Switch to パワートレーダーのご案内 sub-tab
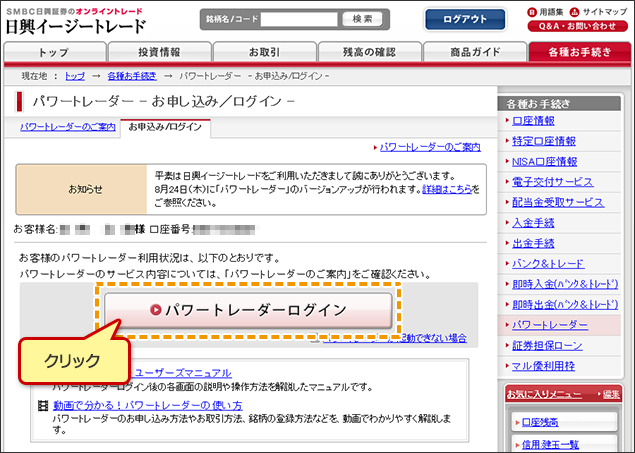The height and width of the screenshot is (453, 635). click(67, 127)
